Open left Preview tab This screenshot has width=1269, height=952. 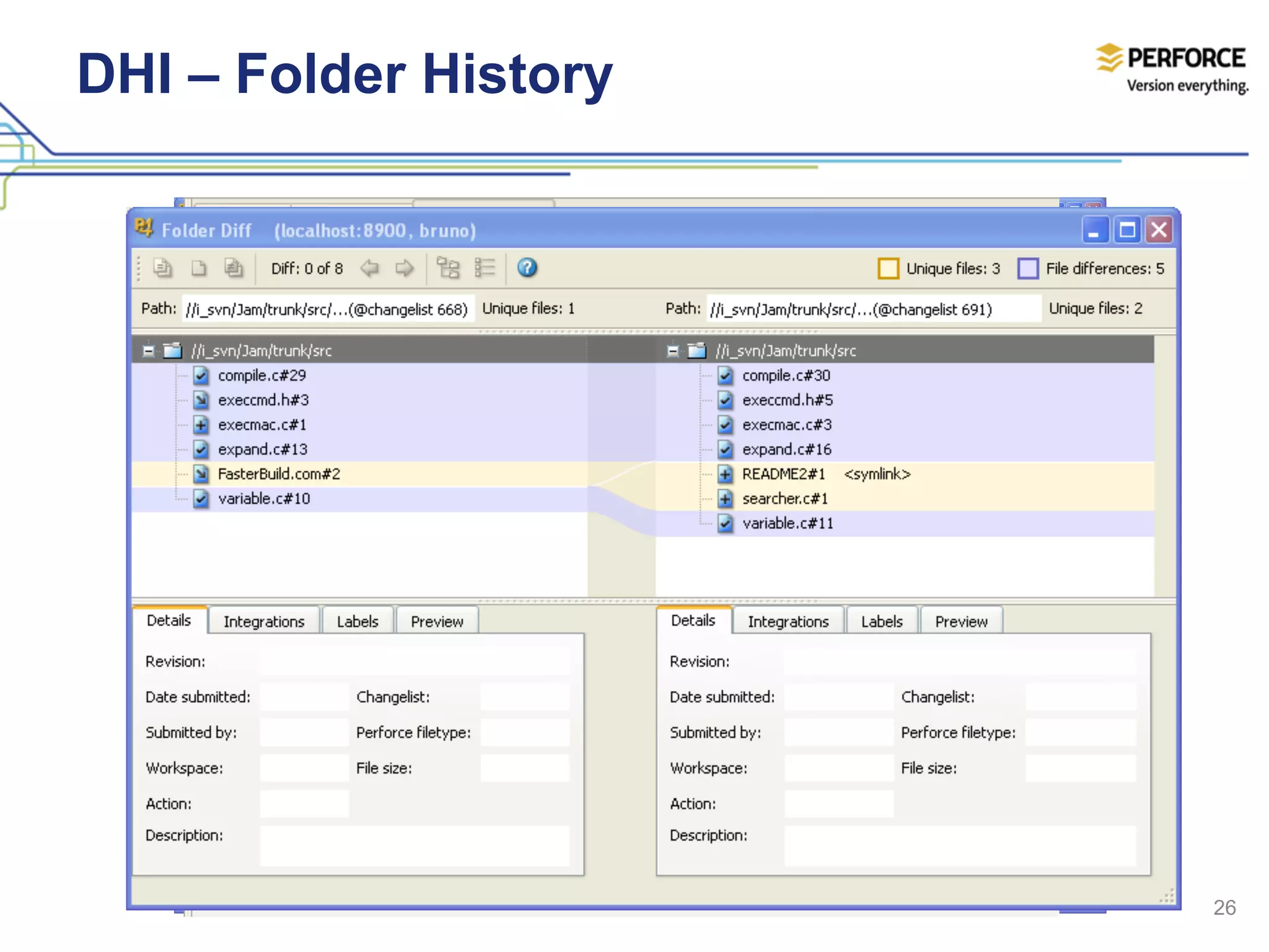coord(437,621)
